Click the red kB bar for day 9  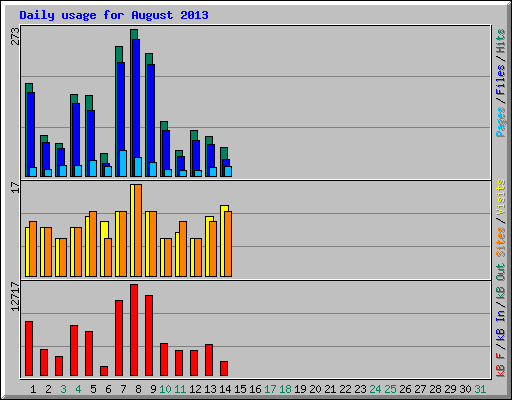[x=149, y=336]
